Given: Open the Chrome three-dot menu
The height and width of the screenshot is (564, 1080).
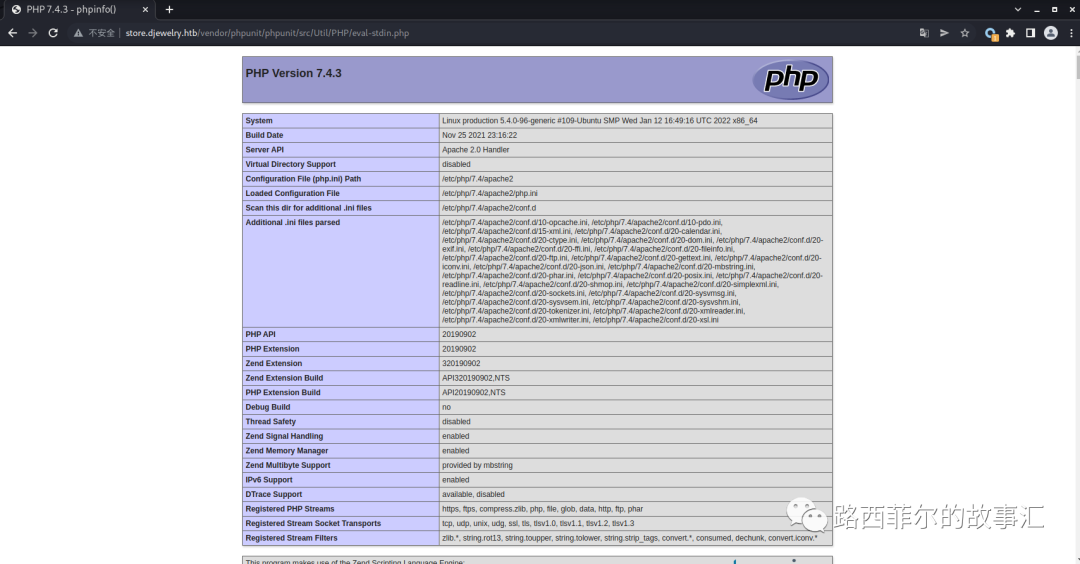Looking at the screenshot, I should 1071,33.
